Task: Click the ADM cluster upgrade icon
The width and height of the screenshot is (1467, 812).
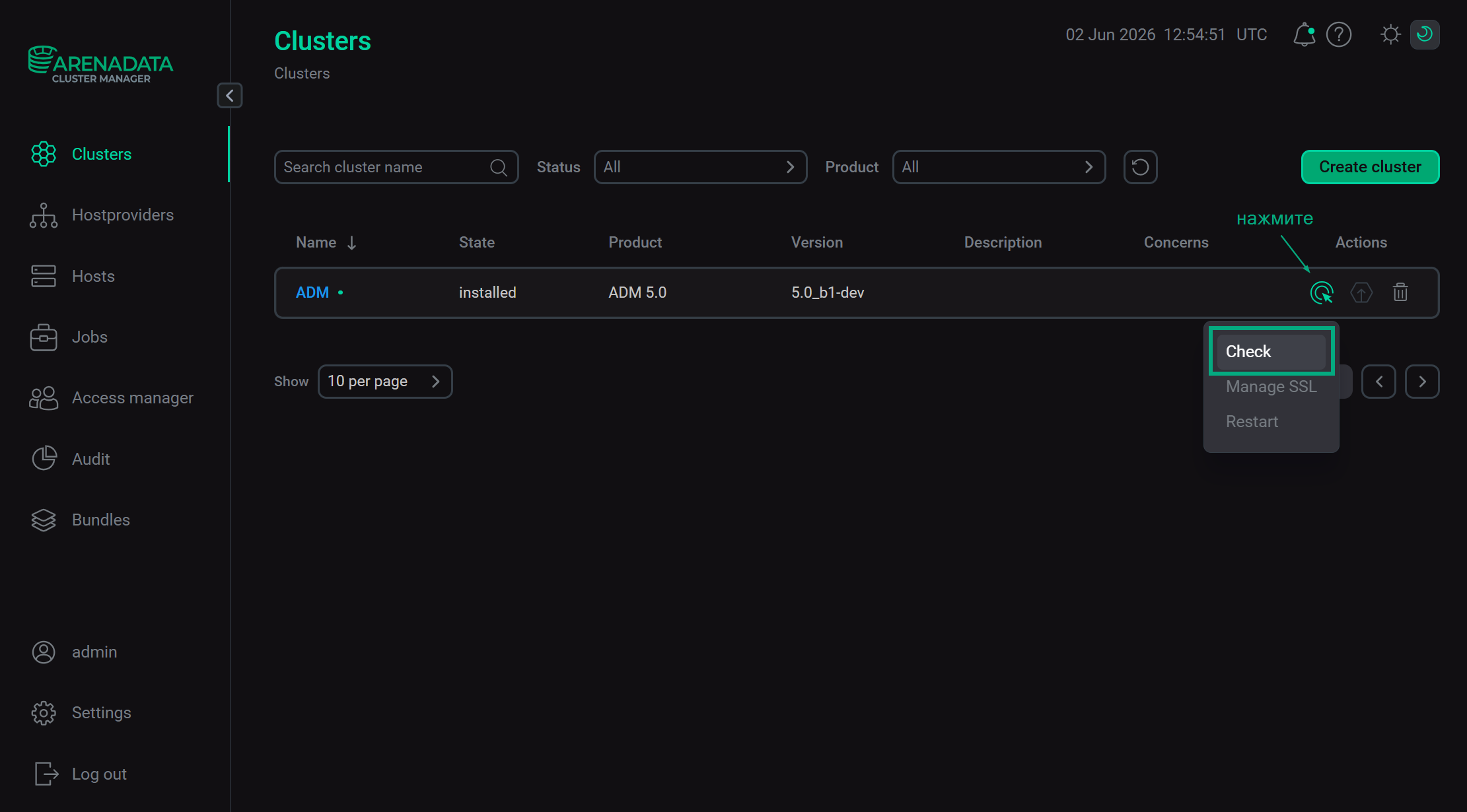Action: pyautogui.click(x=1361, y=292)
